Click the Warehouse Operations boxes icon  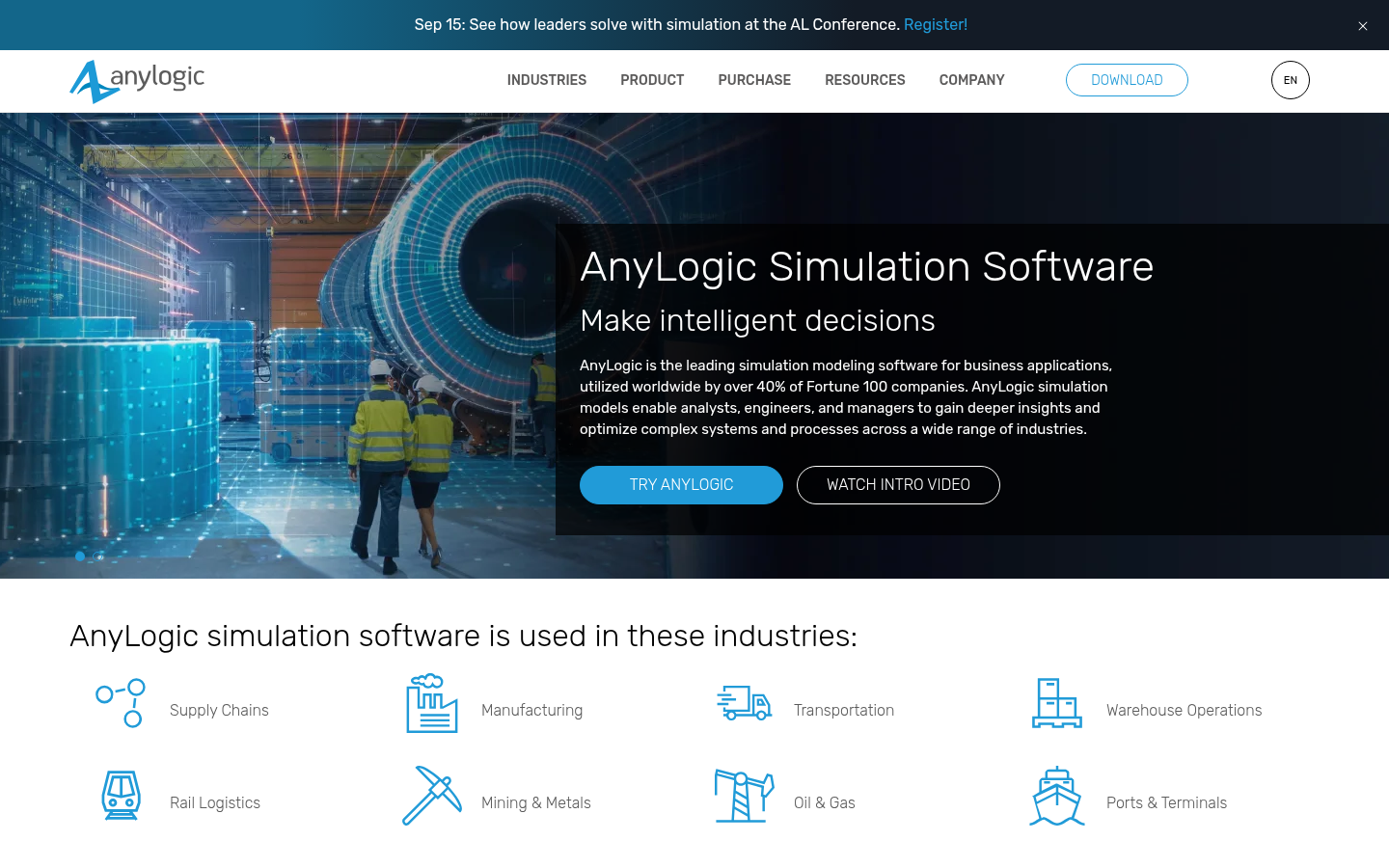[x=1057, y=703]
